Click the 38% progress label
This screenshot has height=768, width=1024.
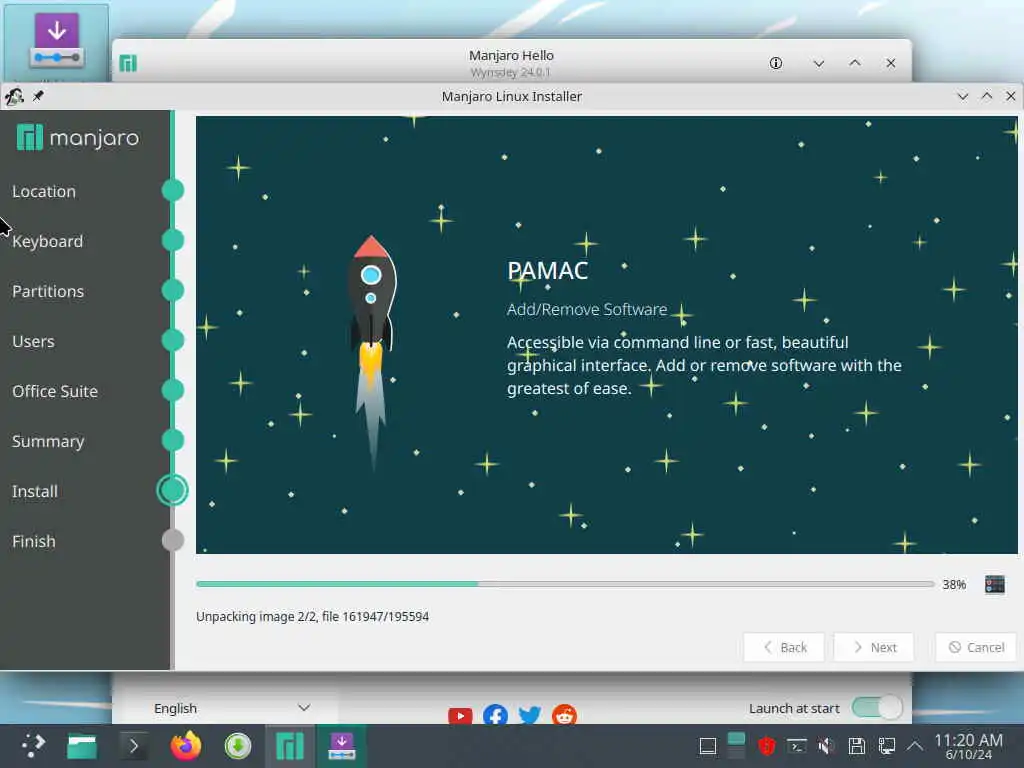click(954, 584)
